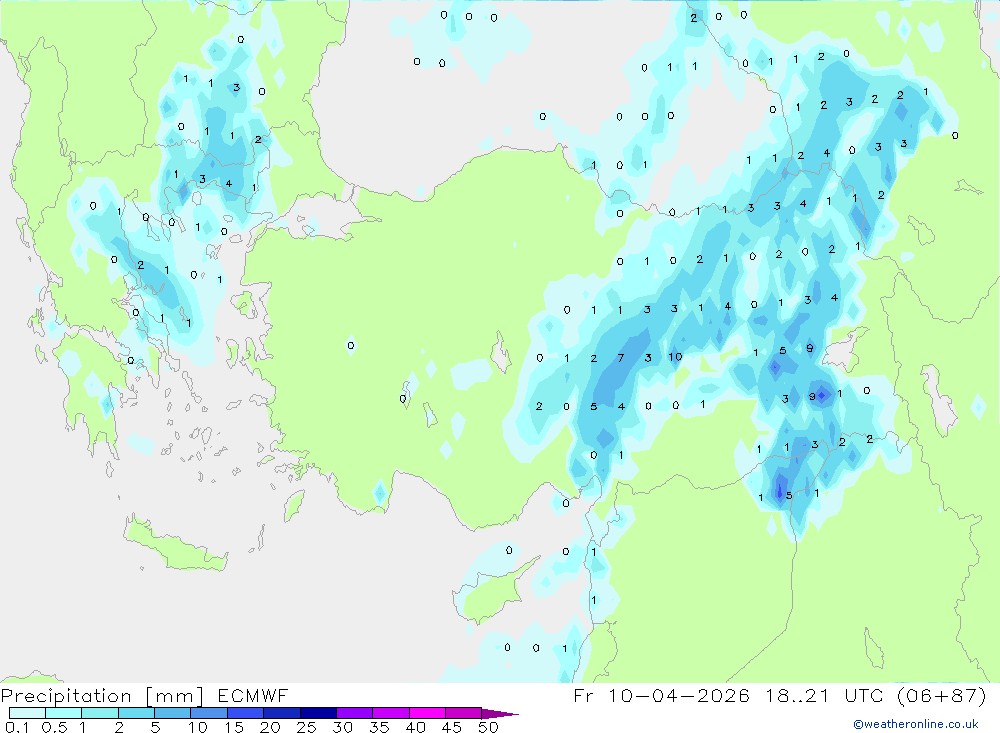The width and height of the screenshot is (1000, 733).
Task: Click the map precipitation value 10
Action: pyautogui.click(x=675, y=357)
